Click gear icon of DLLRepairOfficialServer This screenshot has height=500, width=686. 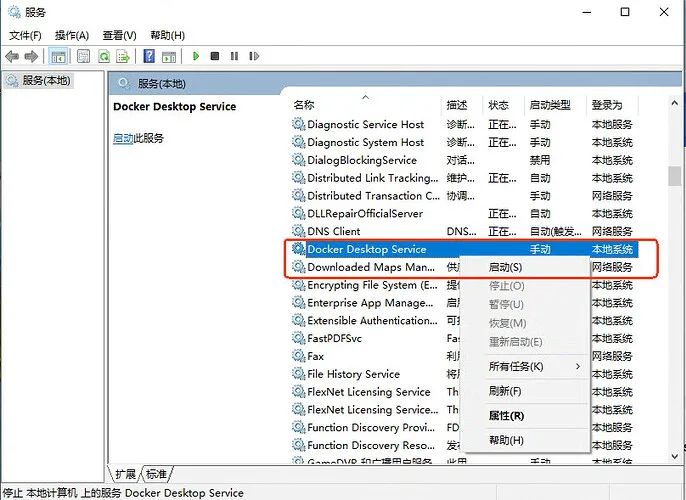click(298, 213)
